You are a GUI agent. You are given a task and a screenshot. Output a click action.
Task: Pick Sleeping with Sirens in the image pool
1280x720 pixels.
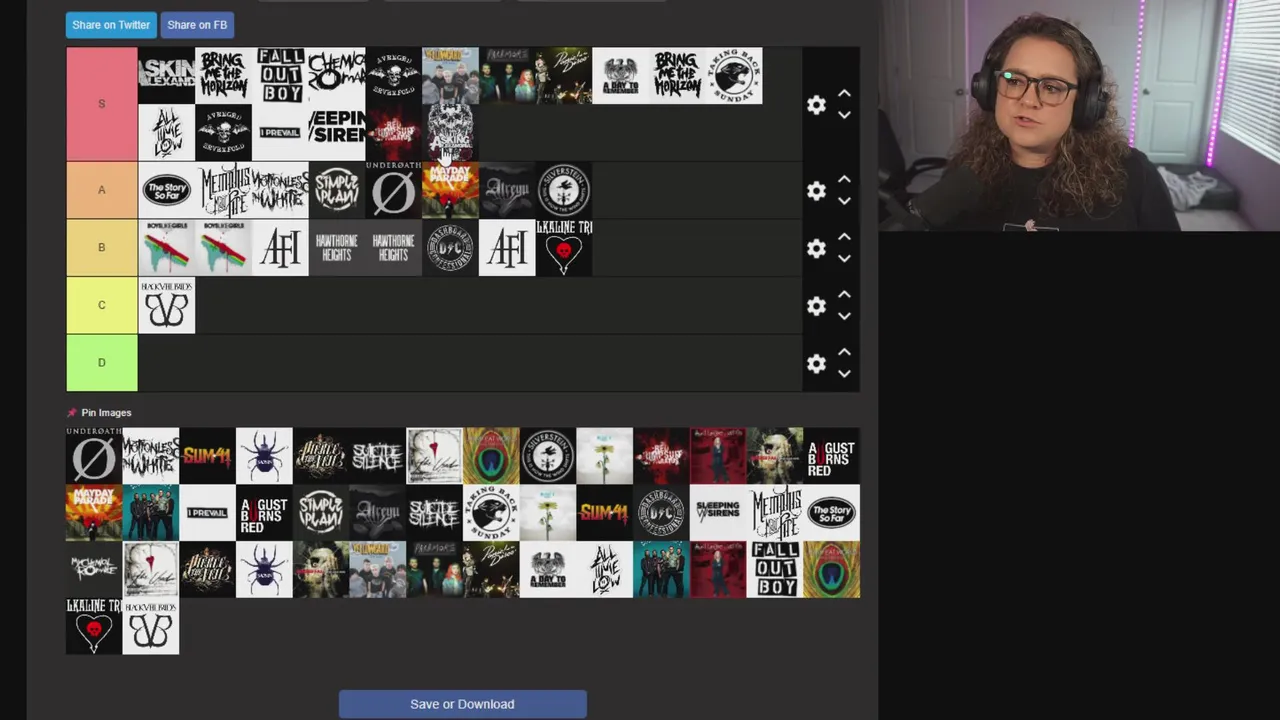[718, 512]
